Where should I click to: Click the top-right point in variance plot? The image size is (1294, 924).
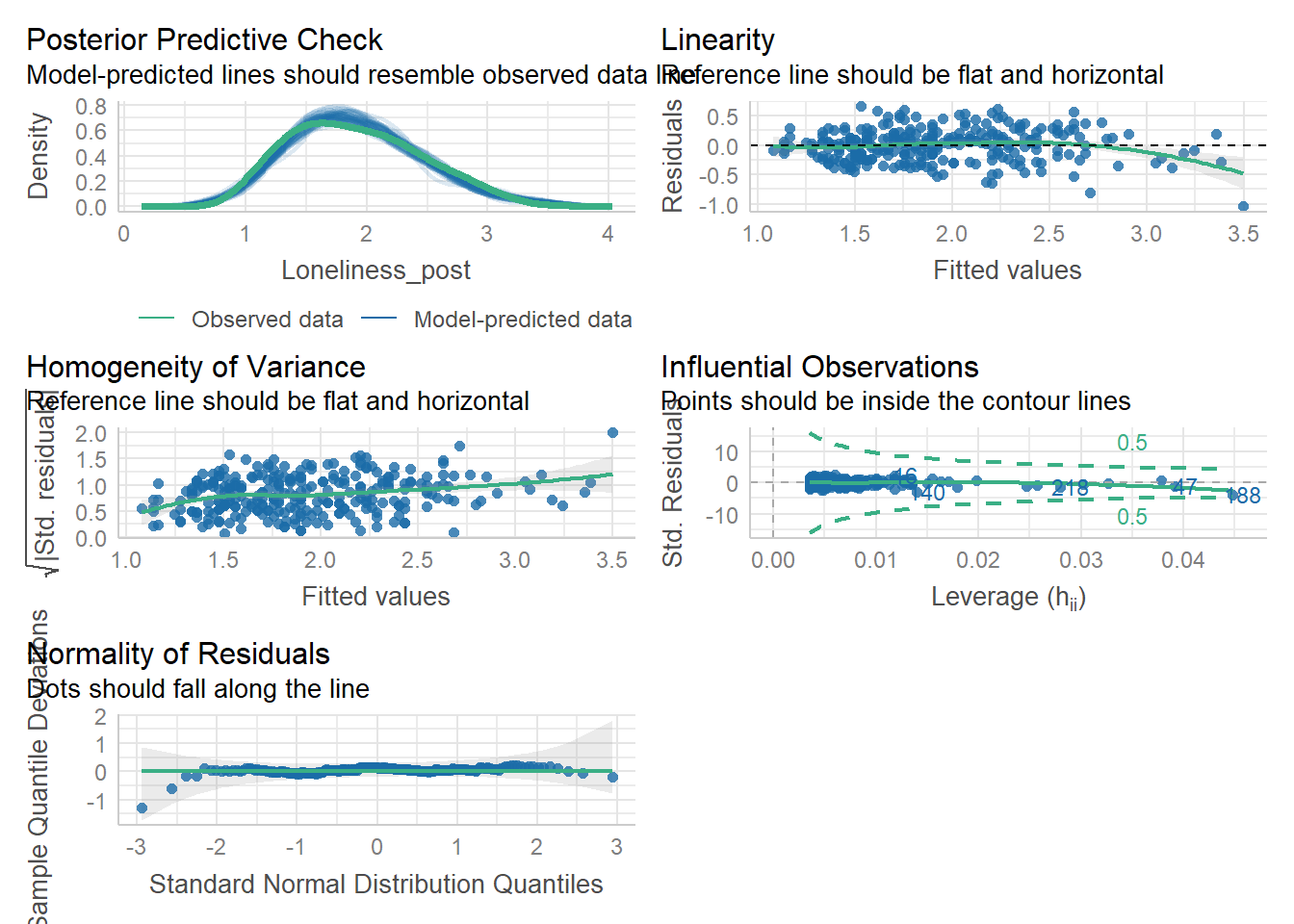(612, 433)
